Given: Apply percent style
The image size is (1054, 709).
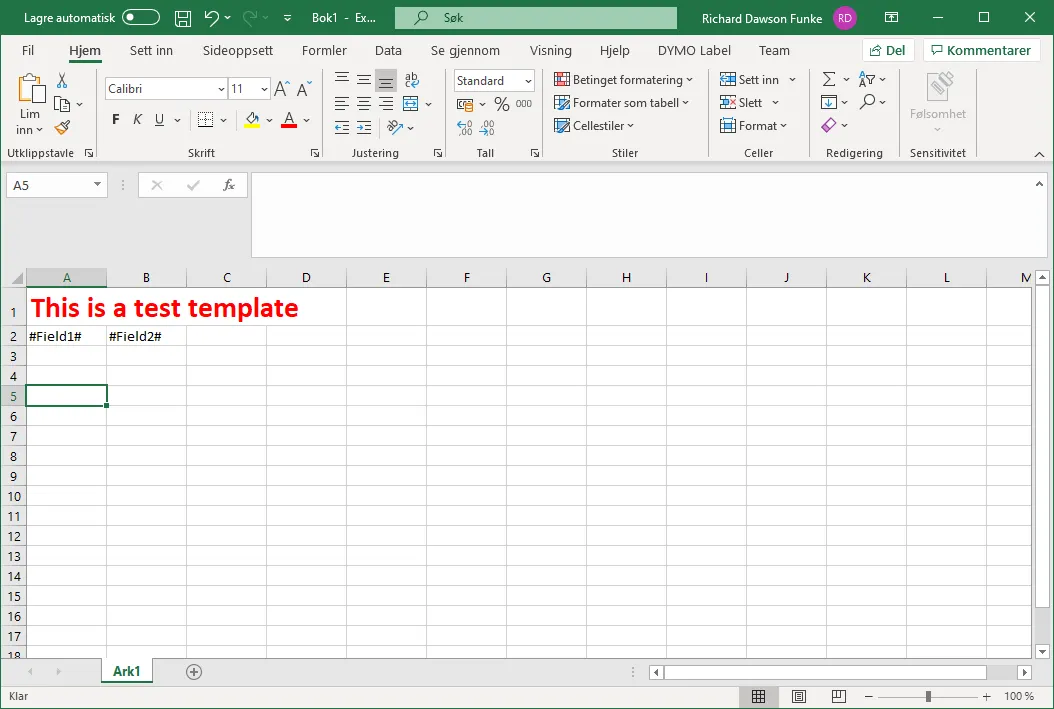Looking at the screenshot, I should [x=501, y=104].
